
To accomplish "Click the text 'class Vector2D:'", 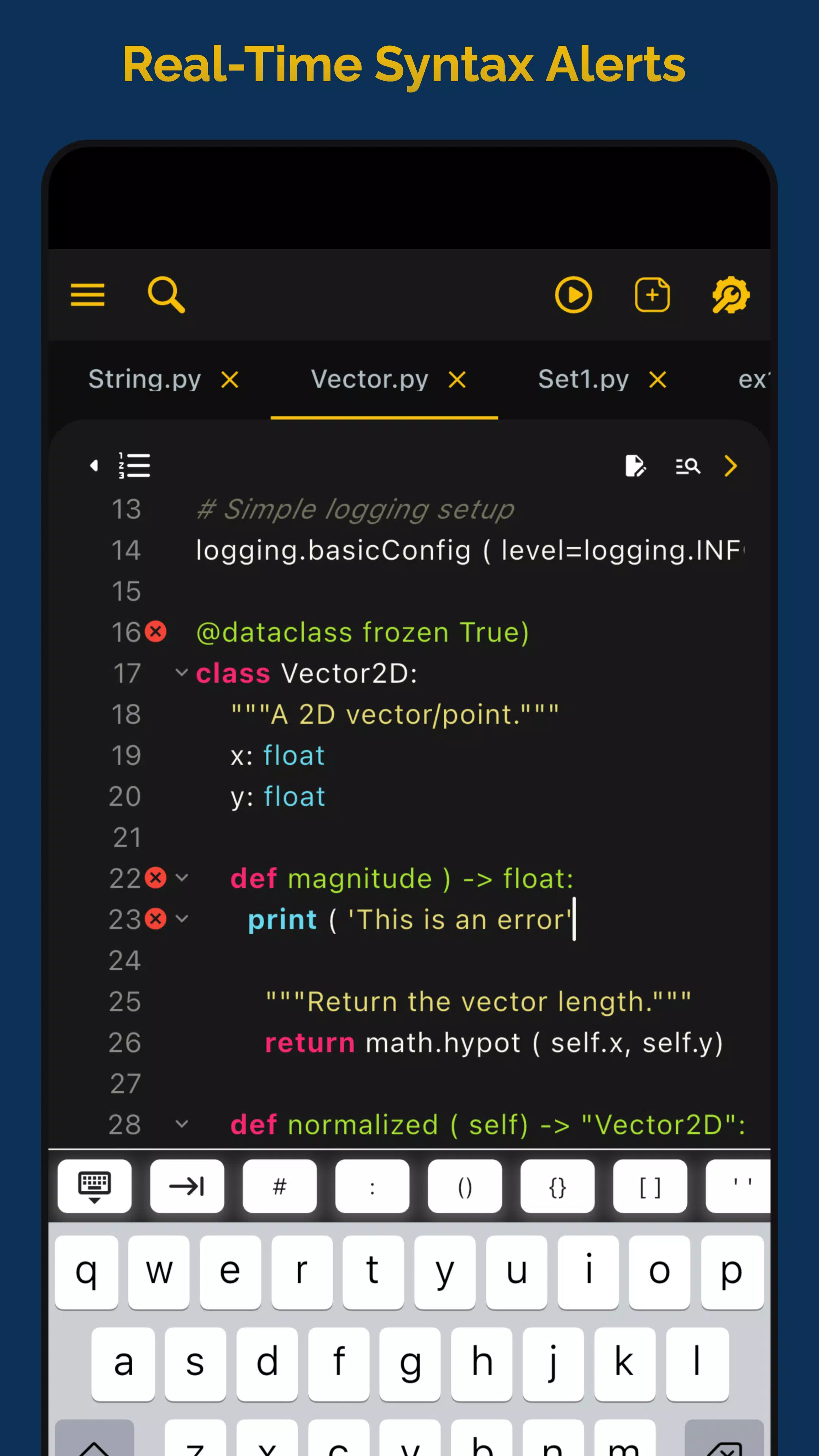I will click(x=307, y=673).
